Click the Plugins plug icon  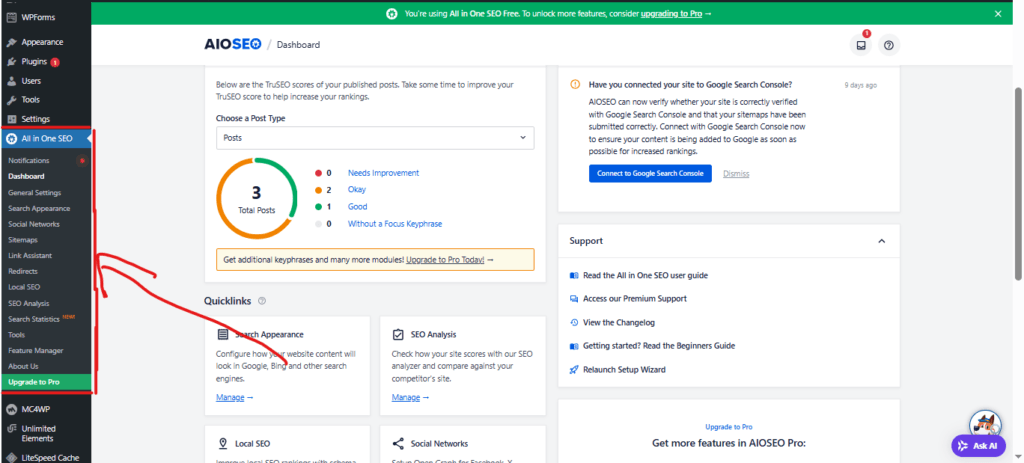tap(11, 62)
